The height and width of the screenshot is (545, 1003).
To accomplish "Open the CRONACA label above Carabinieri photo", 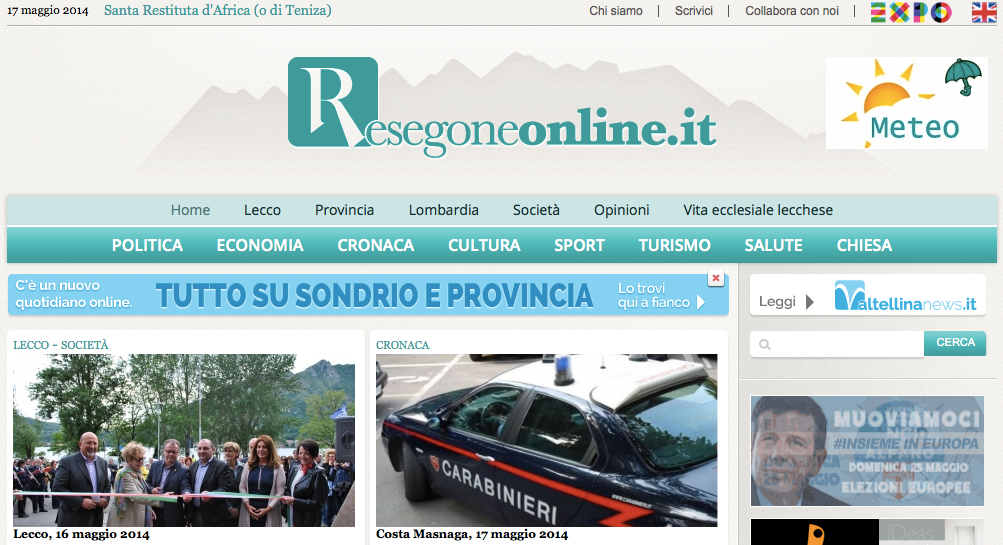I will [x=402, y=345].
